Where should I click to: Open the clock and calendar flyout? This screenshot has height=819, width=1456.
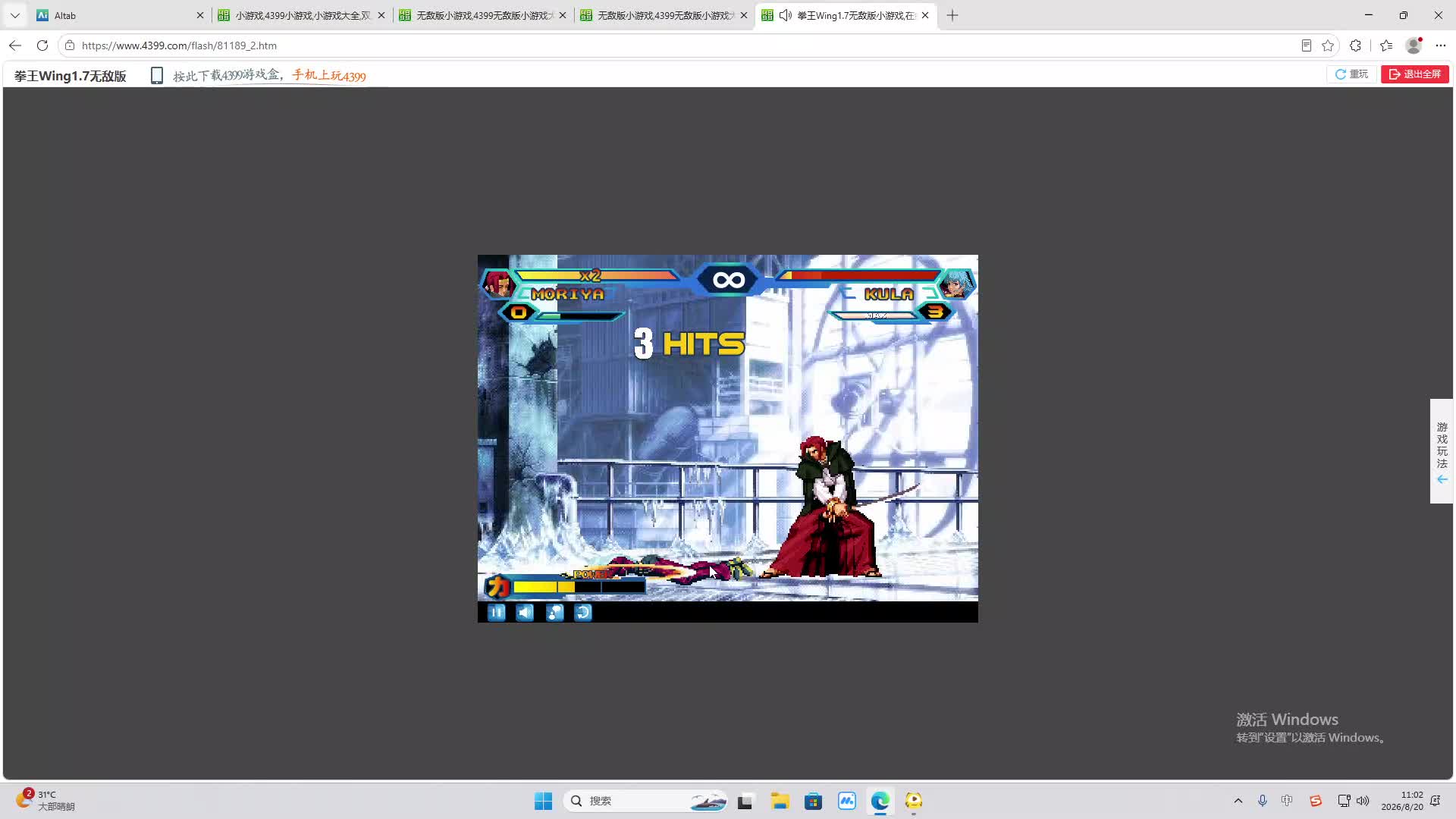(1402, 801)
